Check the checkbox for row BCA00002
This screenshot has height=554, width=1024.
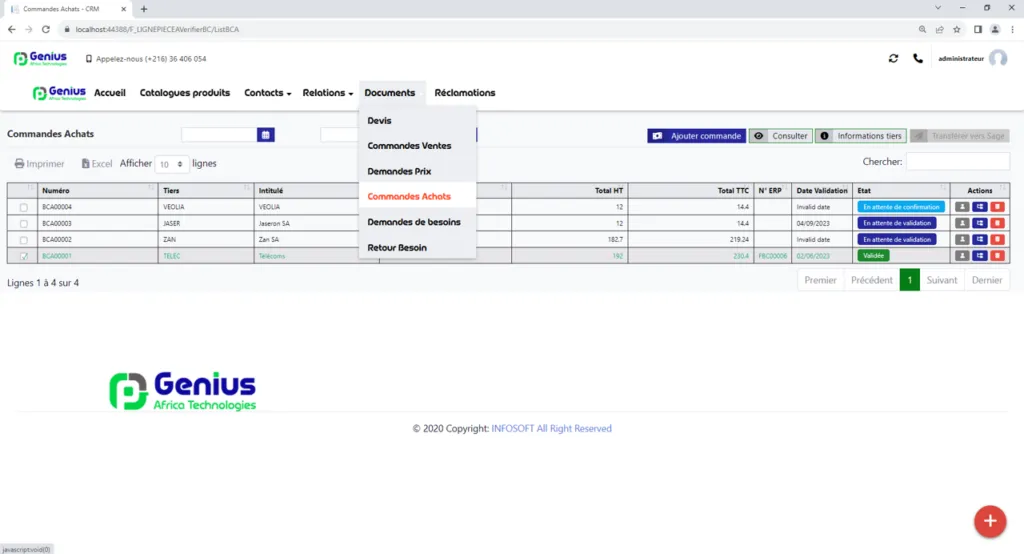click(x=24, y=240)
